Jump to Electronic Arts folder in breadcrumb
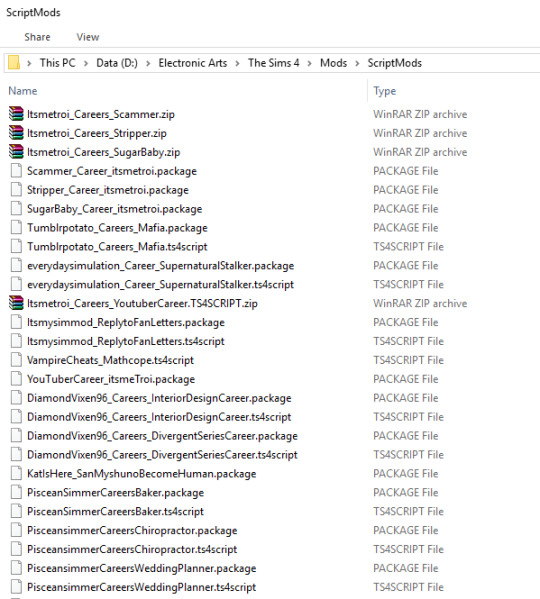This screenshot has height=599, width=540. 193,63
